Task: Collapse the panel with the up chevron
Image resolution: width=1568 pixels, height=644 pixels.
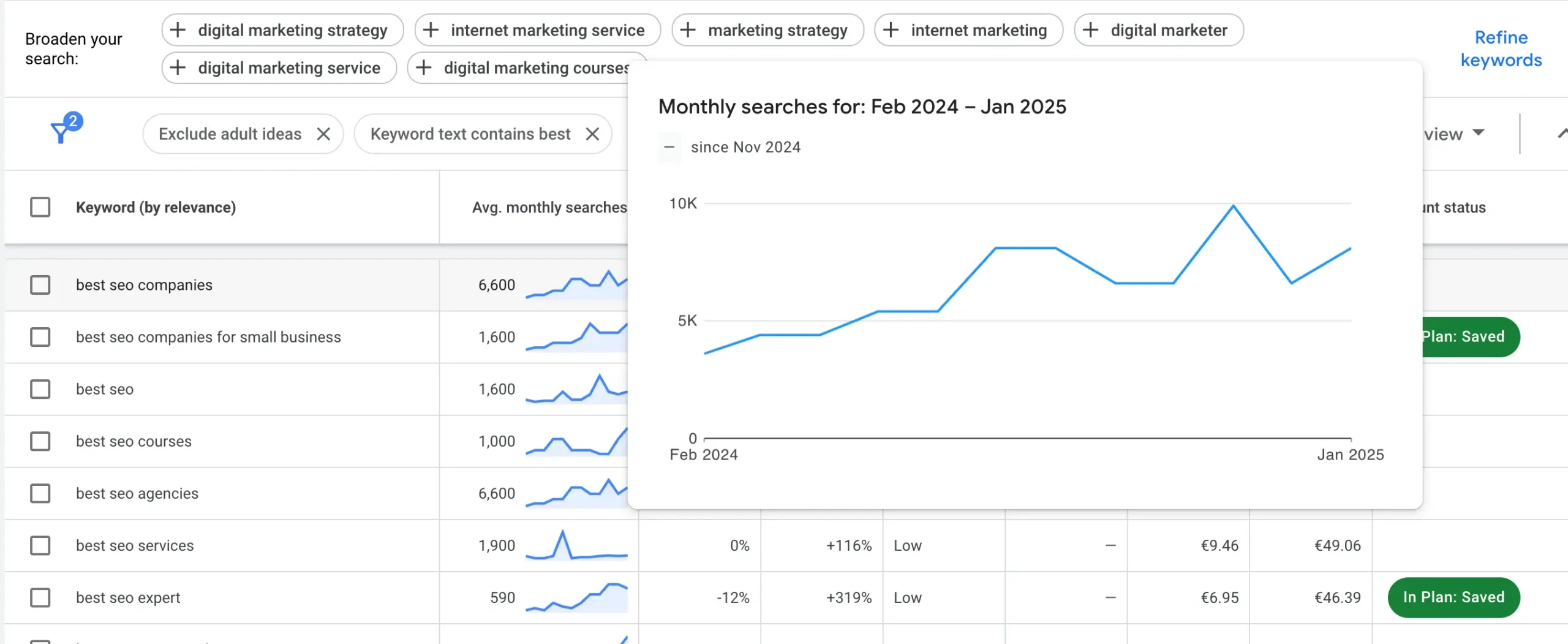Action: coord(1562,133)
